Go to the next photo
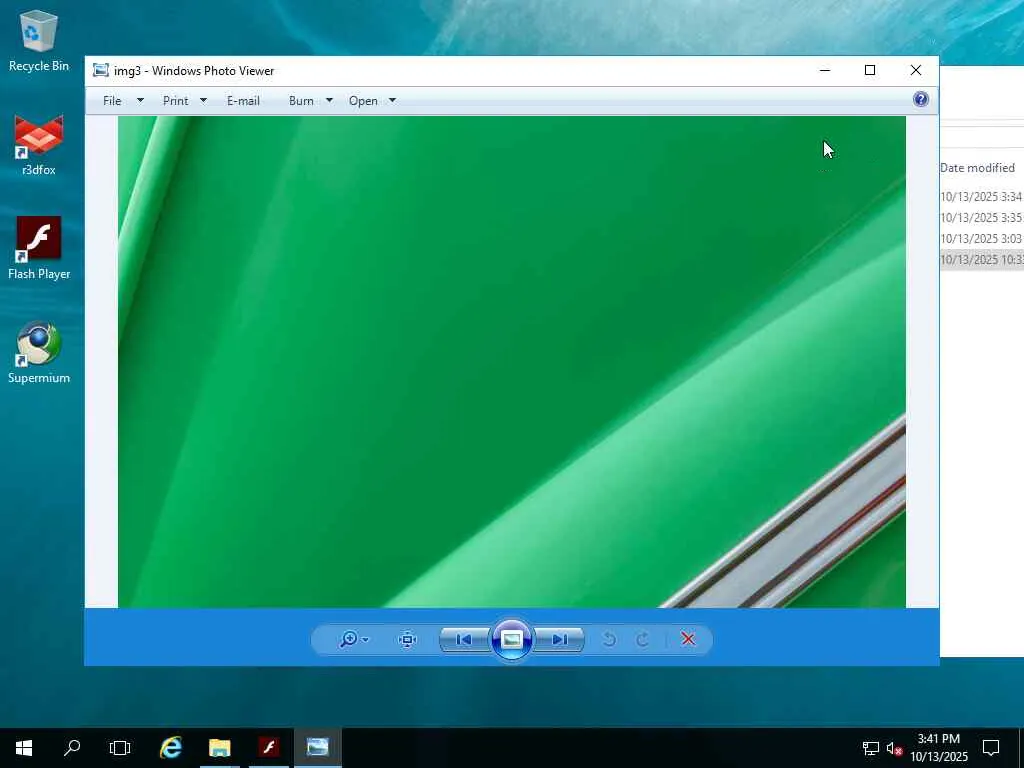1024x768 pixels. tap(559, 639)
